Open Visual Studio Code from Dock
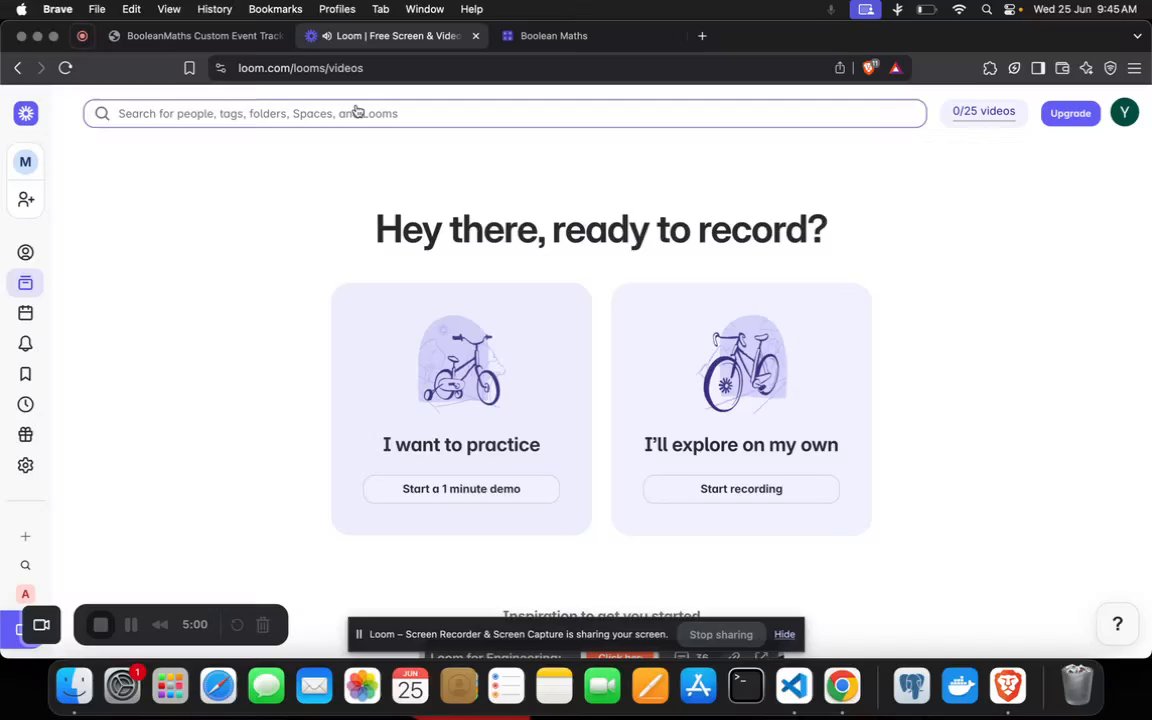Image resolution: width=1152 pixels, height=720 pixels. 794,686
